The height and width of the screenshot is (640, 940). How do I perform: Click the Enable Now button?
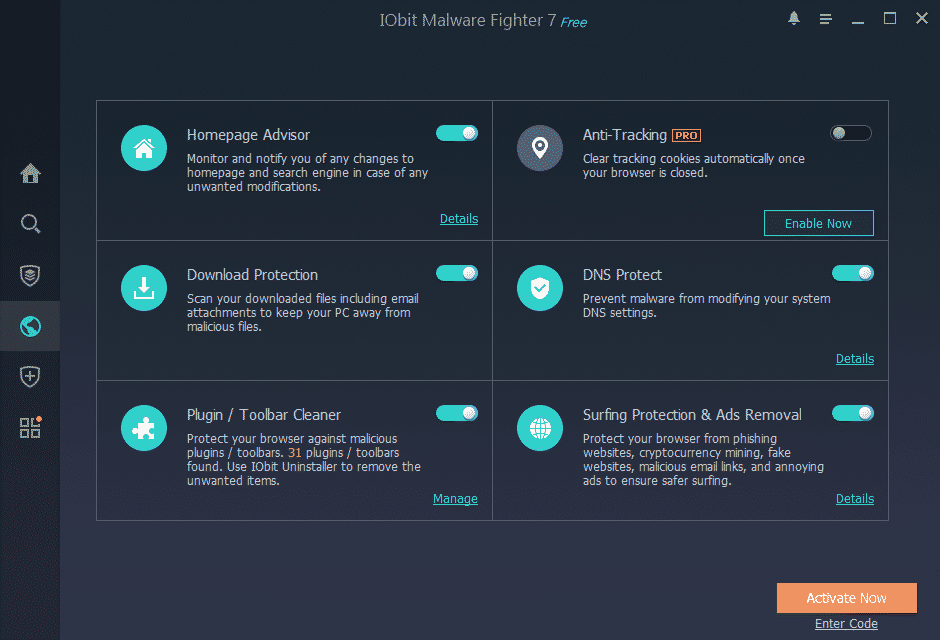pos(818,223)
